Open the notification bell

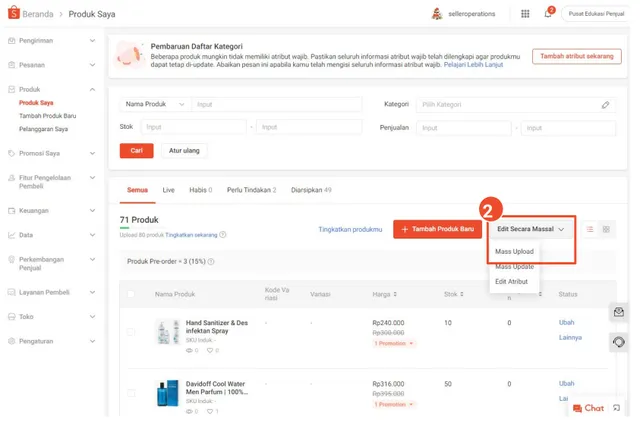click(x=548, y=14)
